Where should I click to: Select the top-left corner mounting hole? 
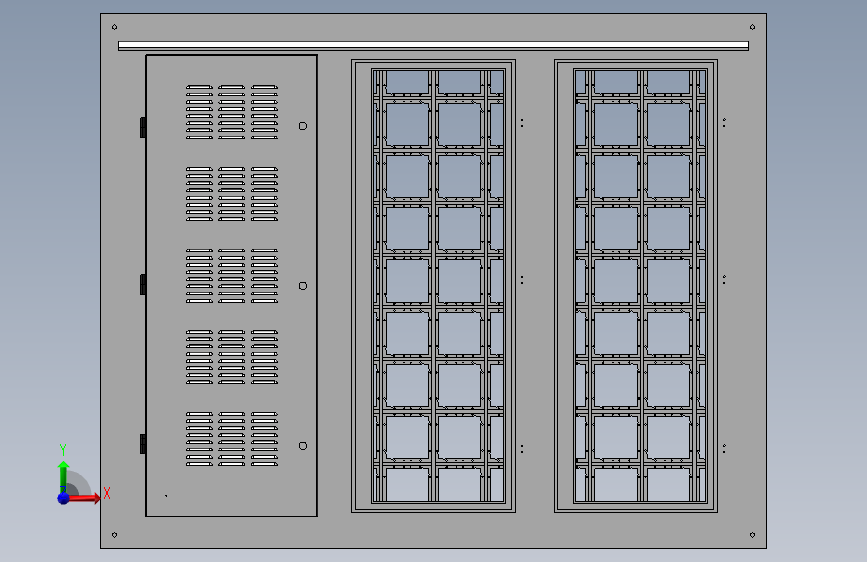tap(114, 27)
